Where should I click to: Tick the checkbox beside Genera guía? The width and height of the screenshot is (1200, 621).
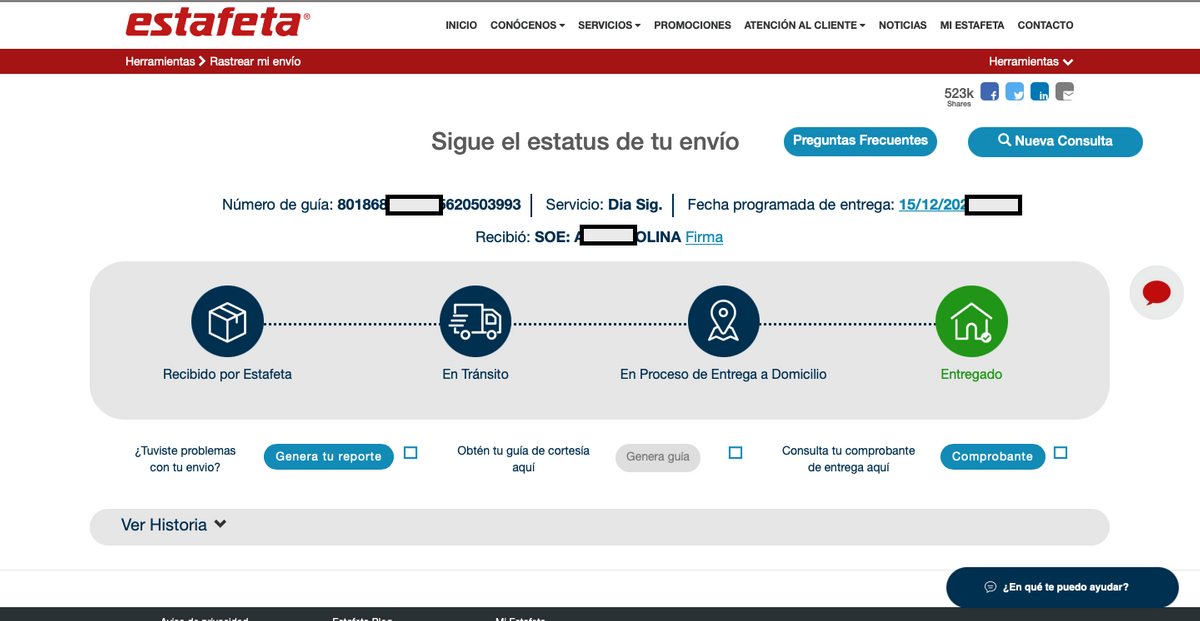pos(736,453)
